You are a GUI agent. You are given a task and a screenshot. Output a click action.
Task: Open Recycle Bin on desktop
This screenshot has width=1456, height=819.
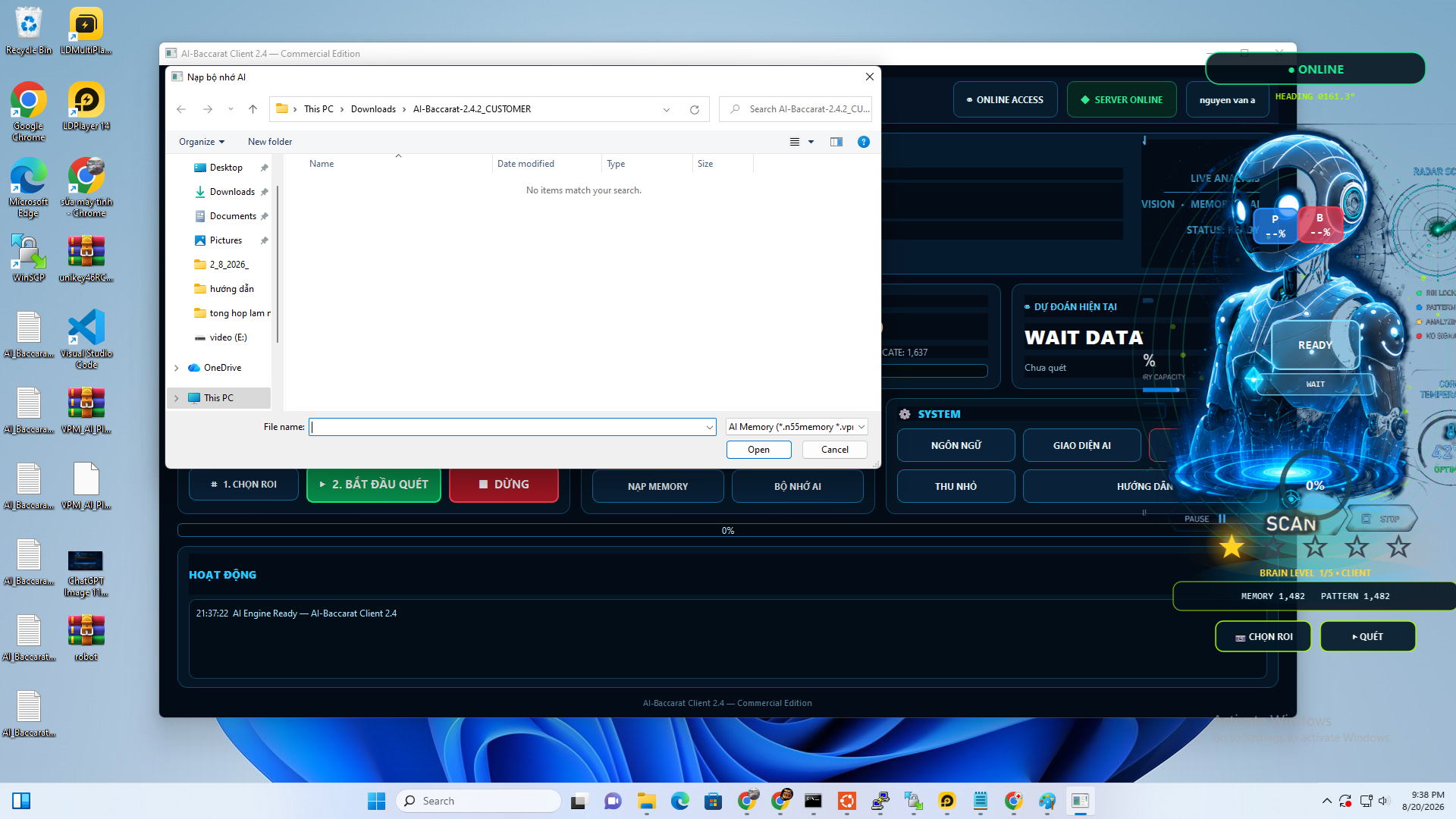[x=29, y=30]
